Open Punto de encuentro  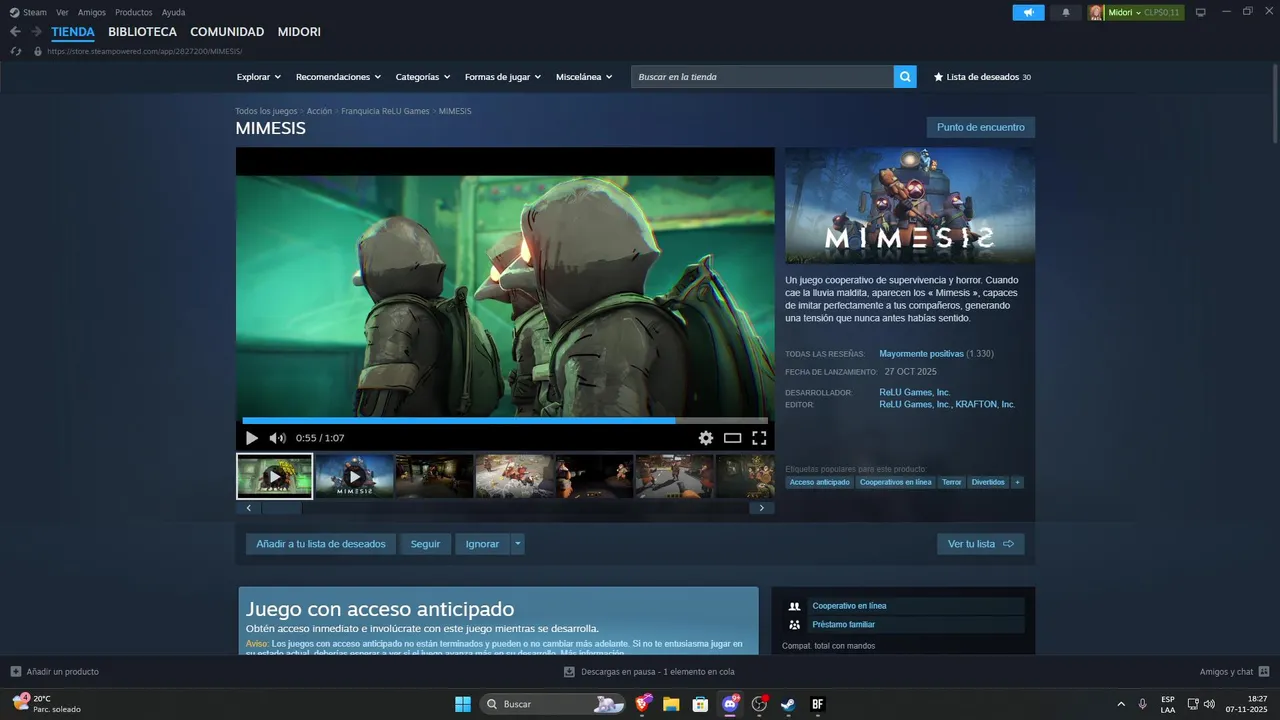click(981, 128)
